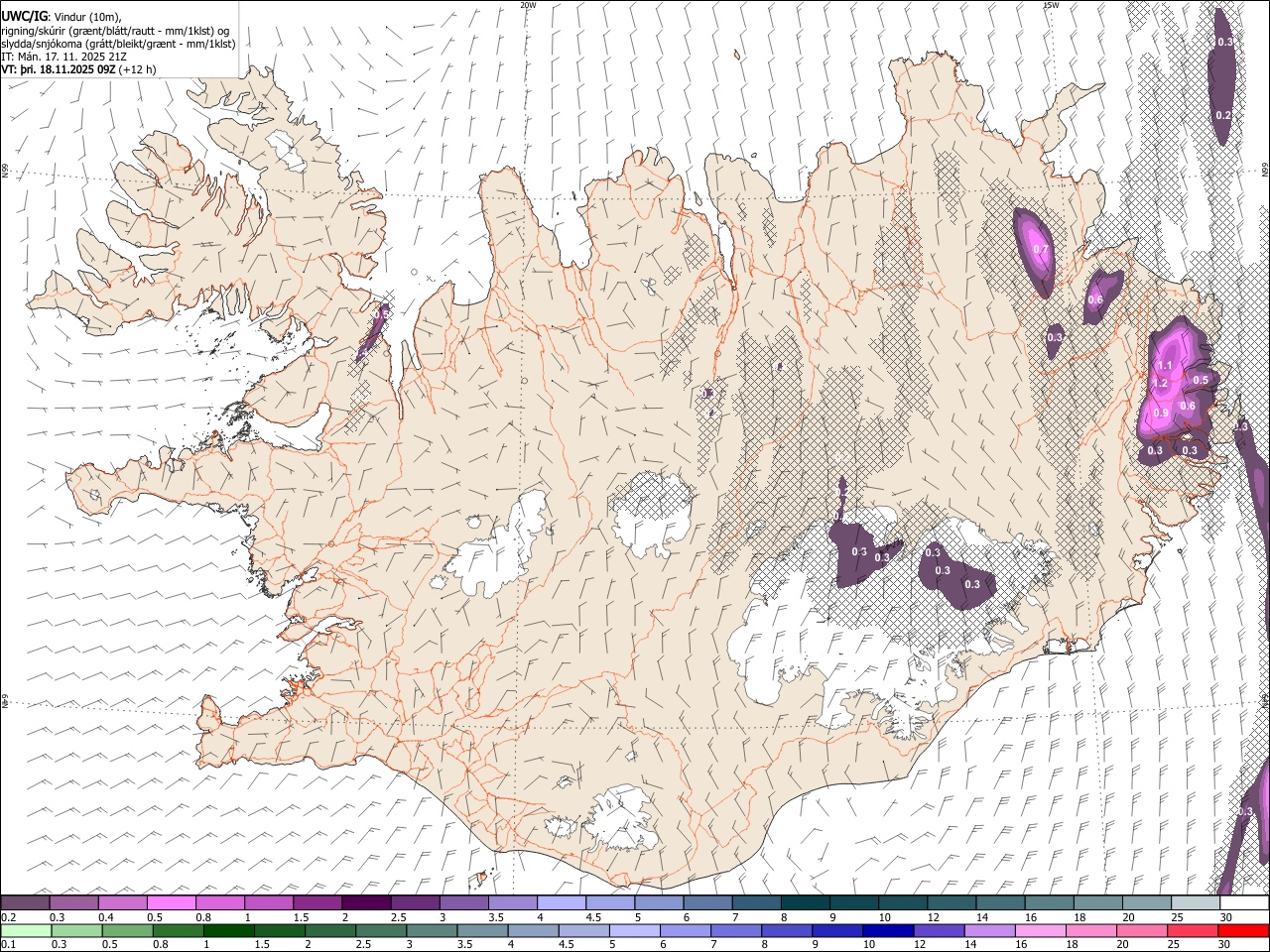The width and height of the screenshot is (1270, 952).
Task: Click lower legend swatch between 25 and 30
Action: click(x=1191, y=930)
